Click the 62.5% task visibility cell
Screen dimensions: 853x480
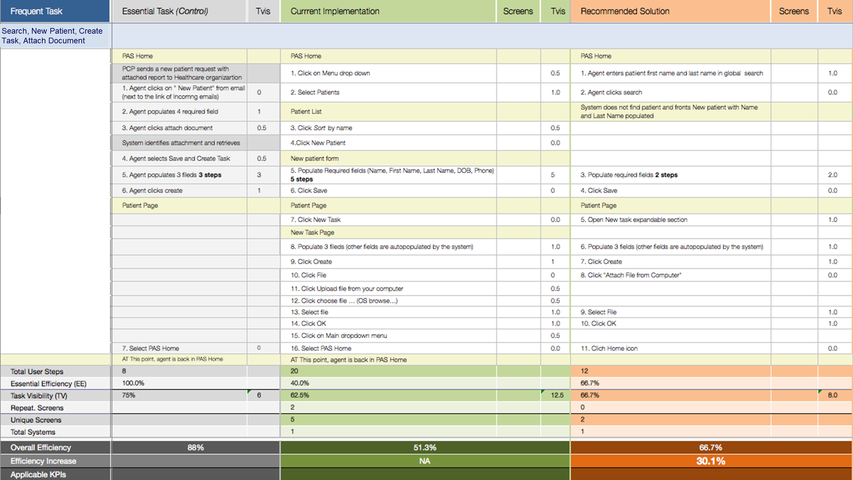(388, 396)
